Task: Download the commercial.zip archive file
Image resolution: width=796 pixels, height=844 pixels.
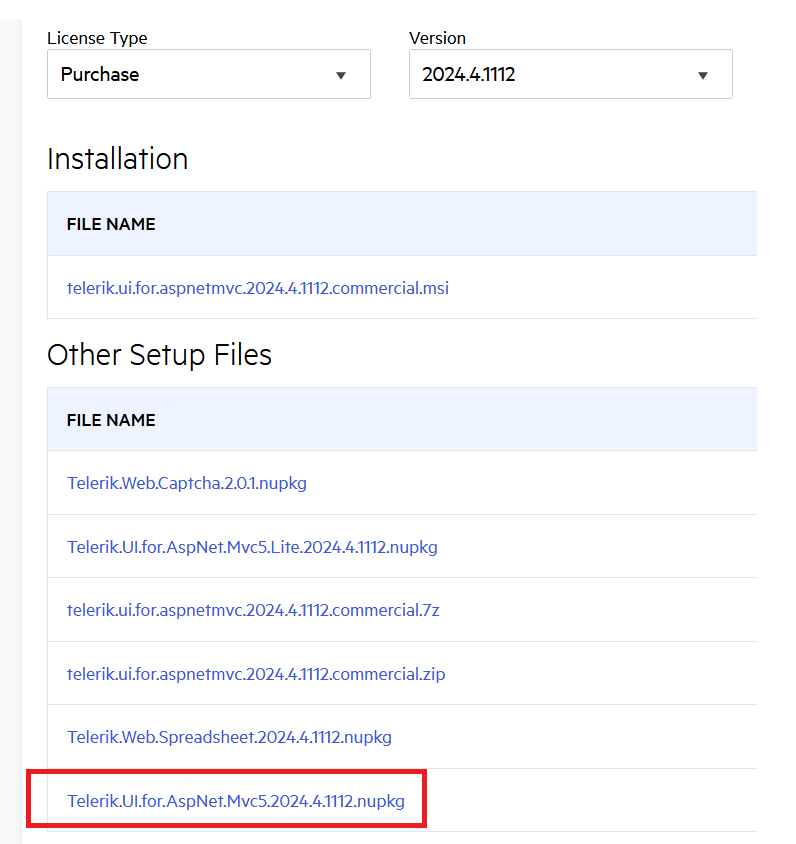Action: 256,674
